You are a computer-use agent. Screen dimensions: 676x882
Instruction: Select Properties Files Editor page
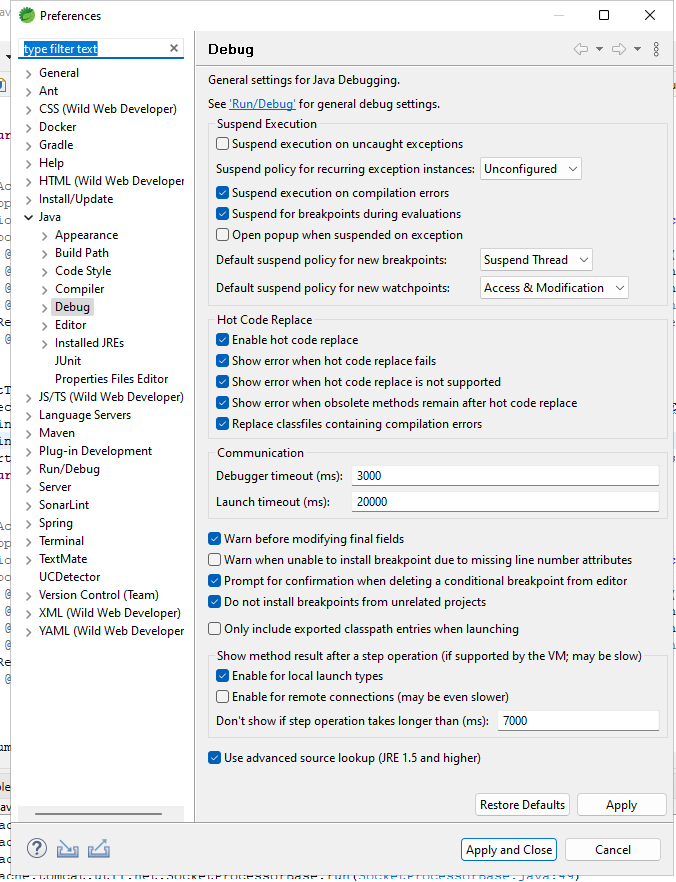click(x=111, y=379)
